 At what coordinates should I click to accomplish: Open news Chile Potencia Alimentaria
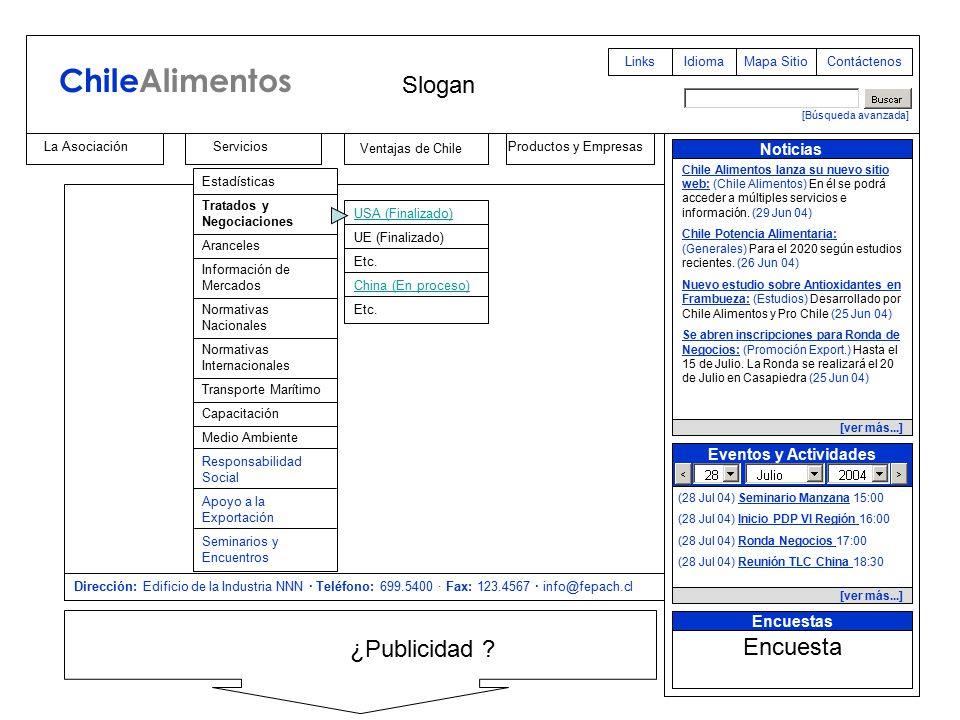[759, 234]
